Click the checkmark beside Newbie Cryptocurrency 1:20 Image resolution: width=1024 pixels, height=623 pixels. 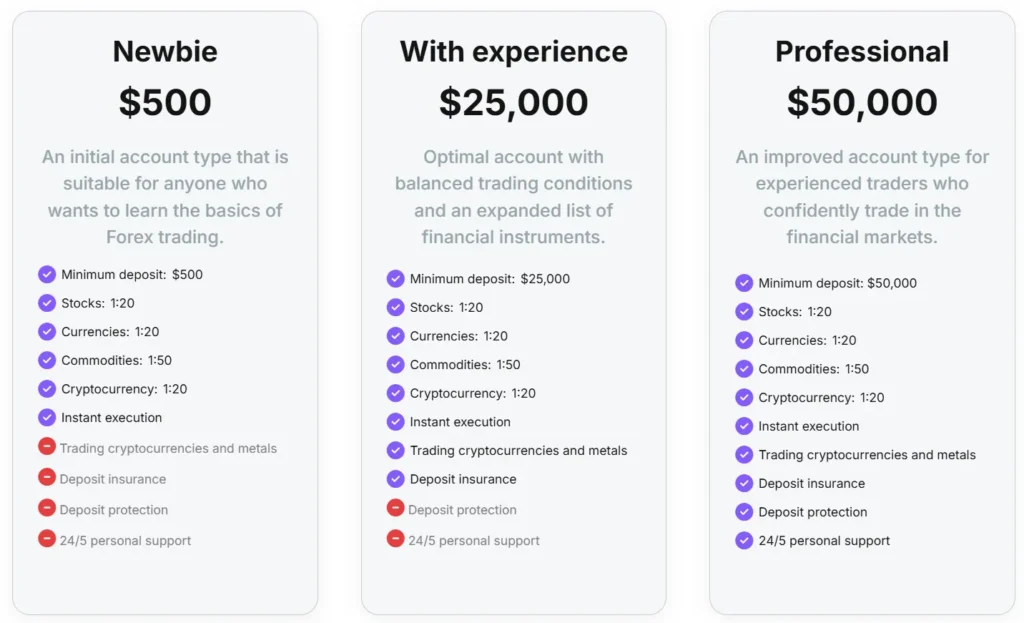click(x=47, y=389)
